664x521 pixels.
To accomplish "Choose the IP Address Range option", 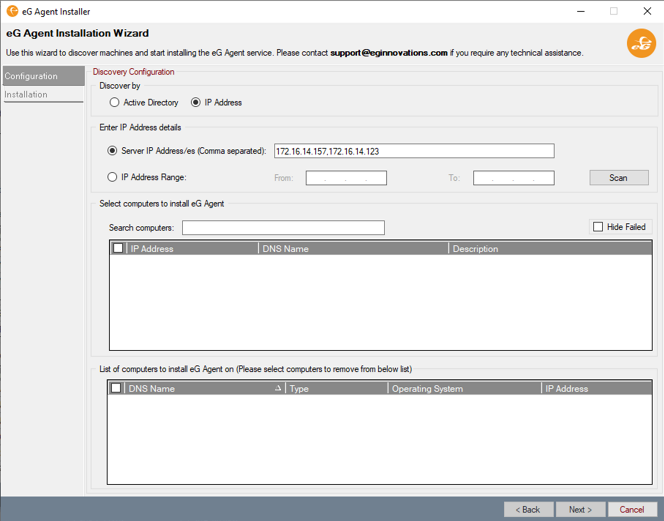I will 147,177.
